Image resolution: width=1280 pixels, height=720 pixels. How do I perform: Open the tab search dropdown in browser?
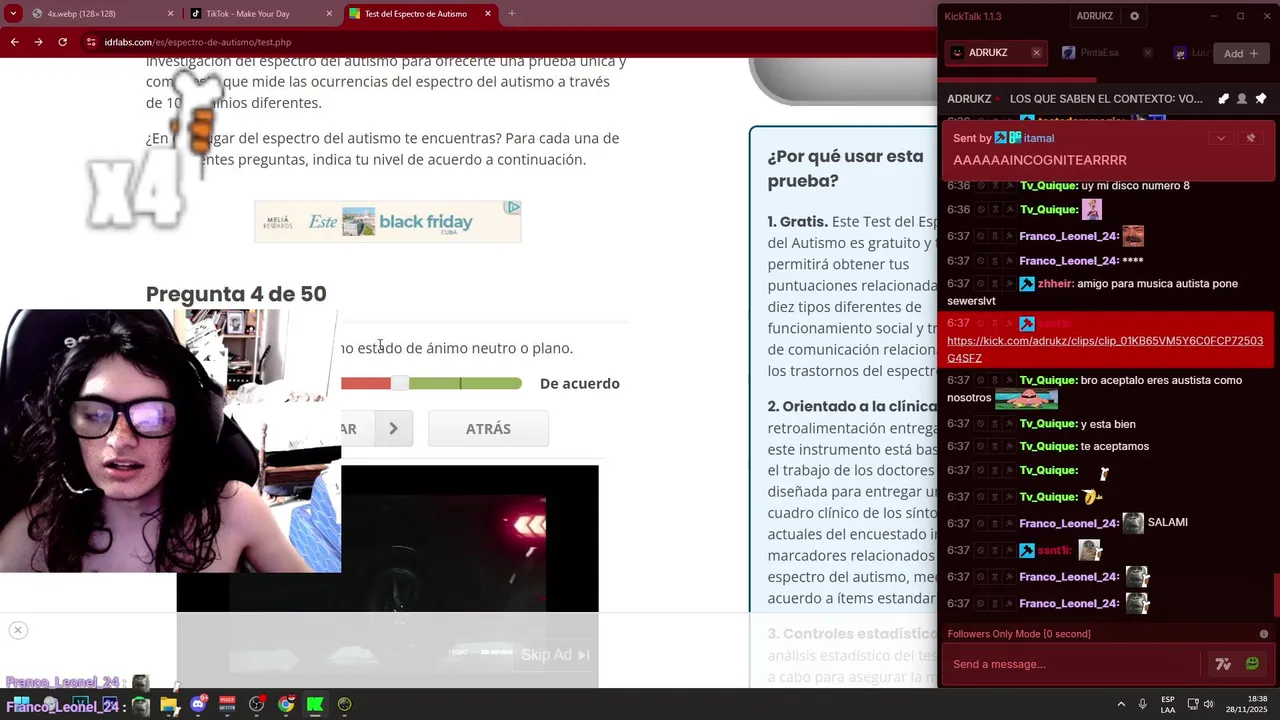[x=13, y=14]
